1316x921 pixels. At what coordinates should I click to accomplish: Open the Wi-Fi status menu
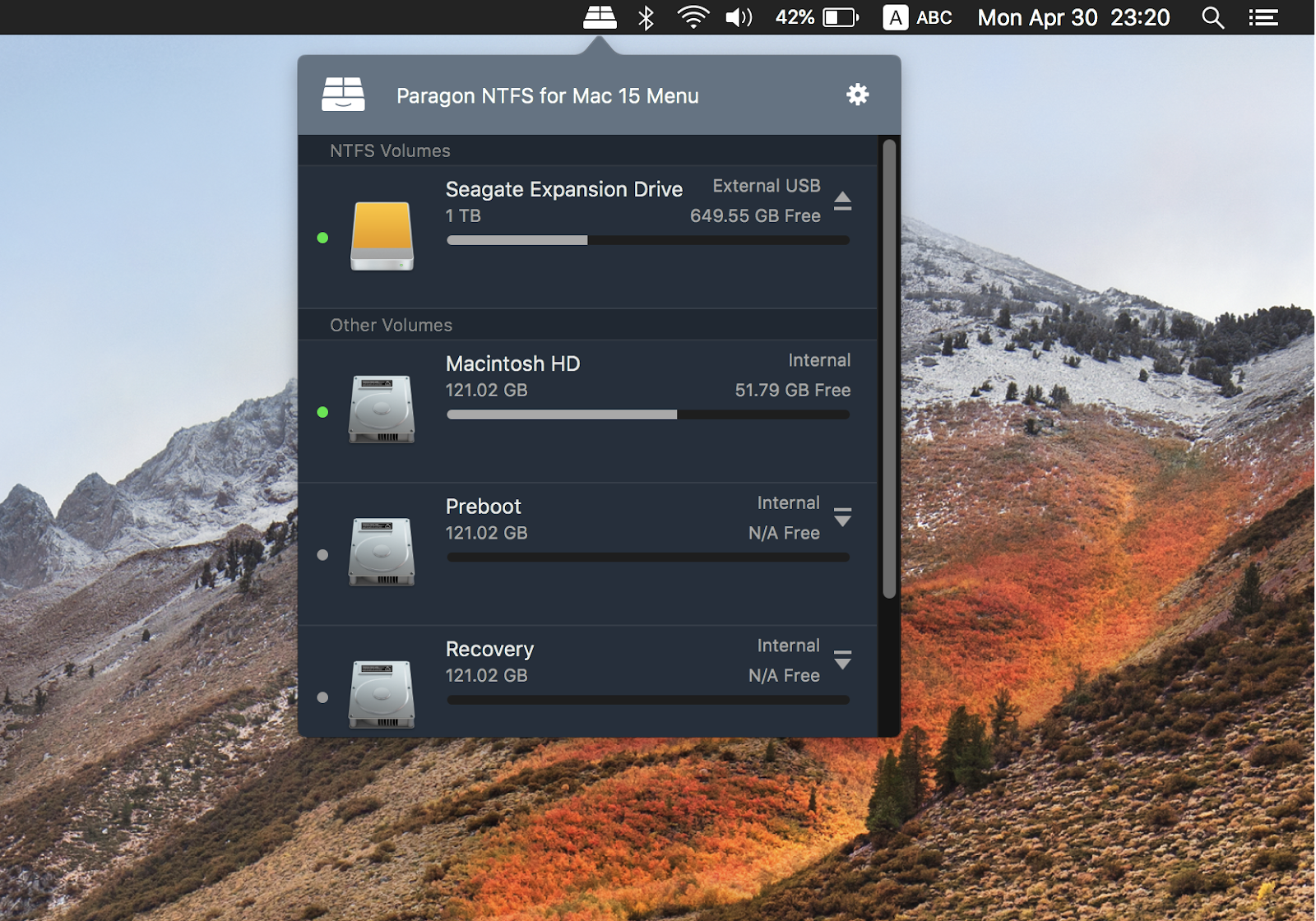693,17
